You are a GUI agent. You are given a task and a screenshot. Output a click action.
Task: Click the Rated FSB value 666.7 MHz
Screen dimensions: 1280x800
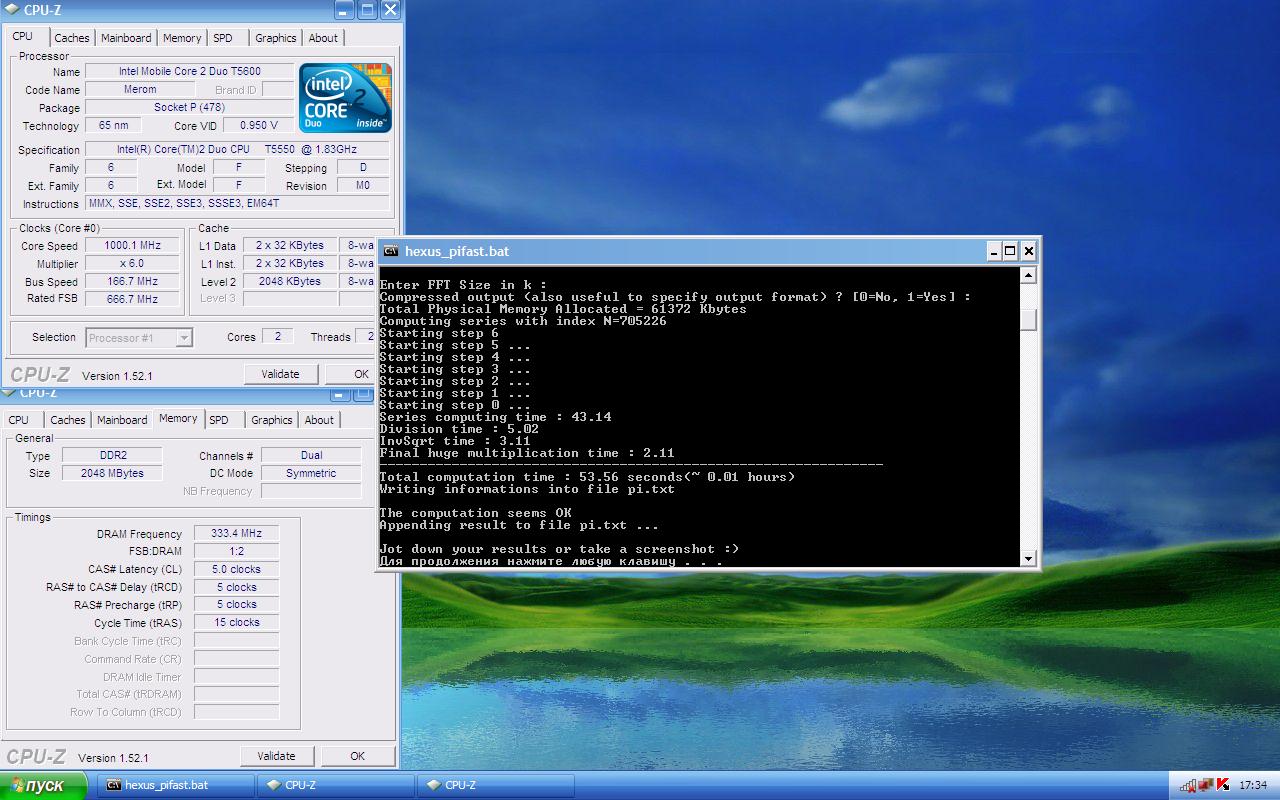coord(133,299)
